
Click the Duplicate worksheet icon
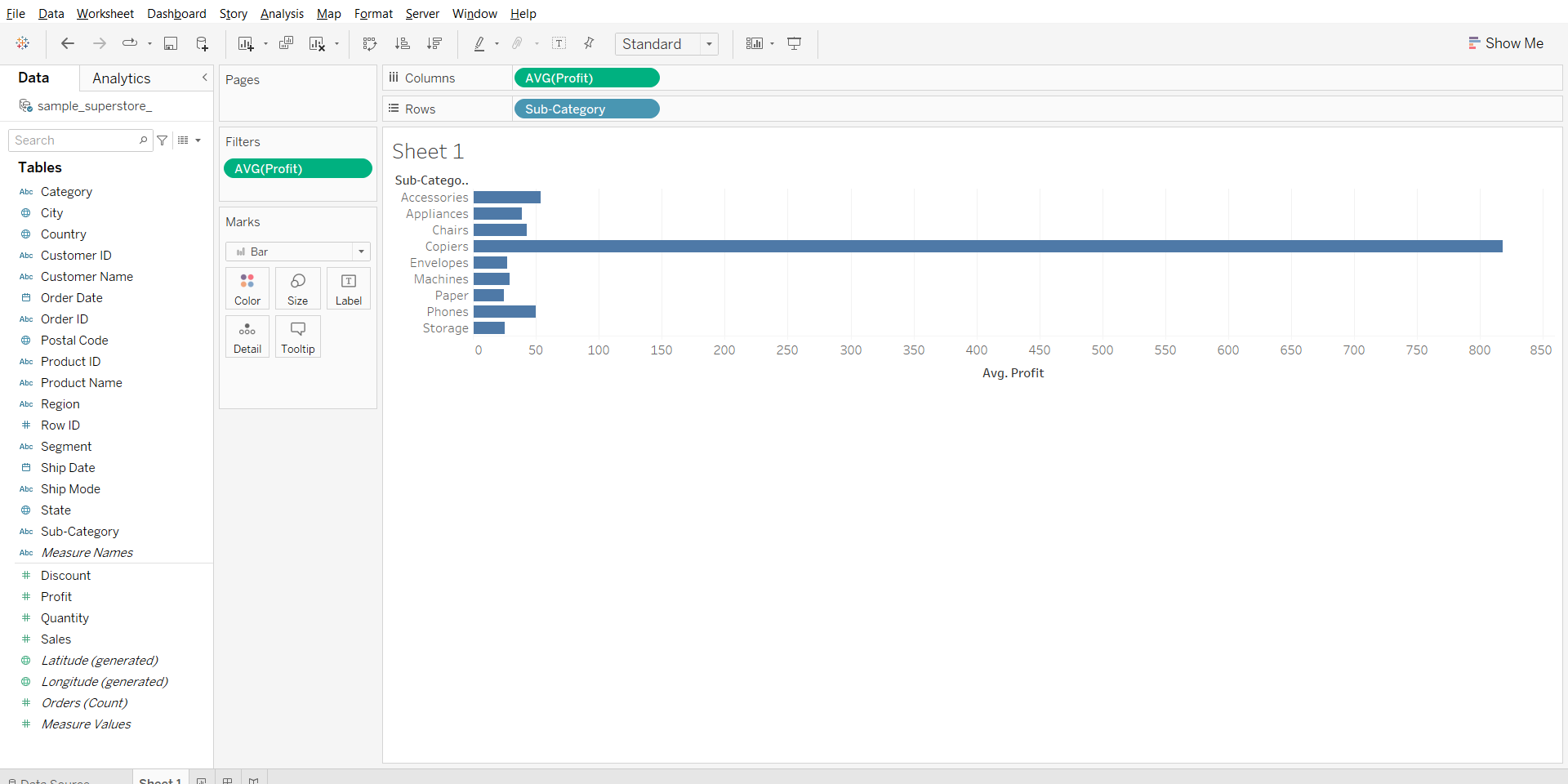(286, 44)
